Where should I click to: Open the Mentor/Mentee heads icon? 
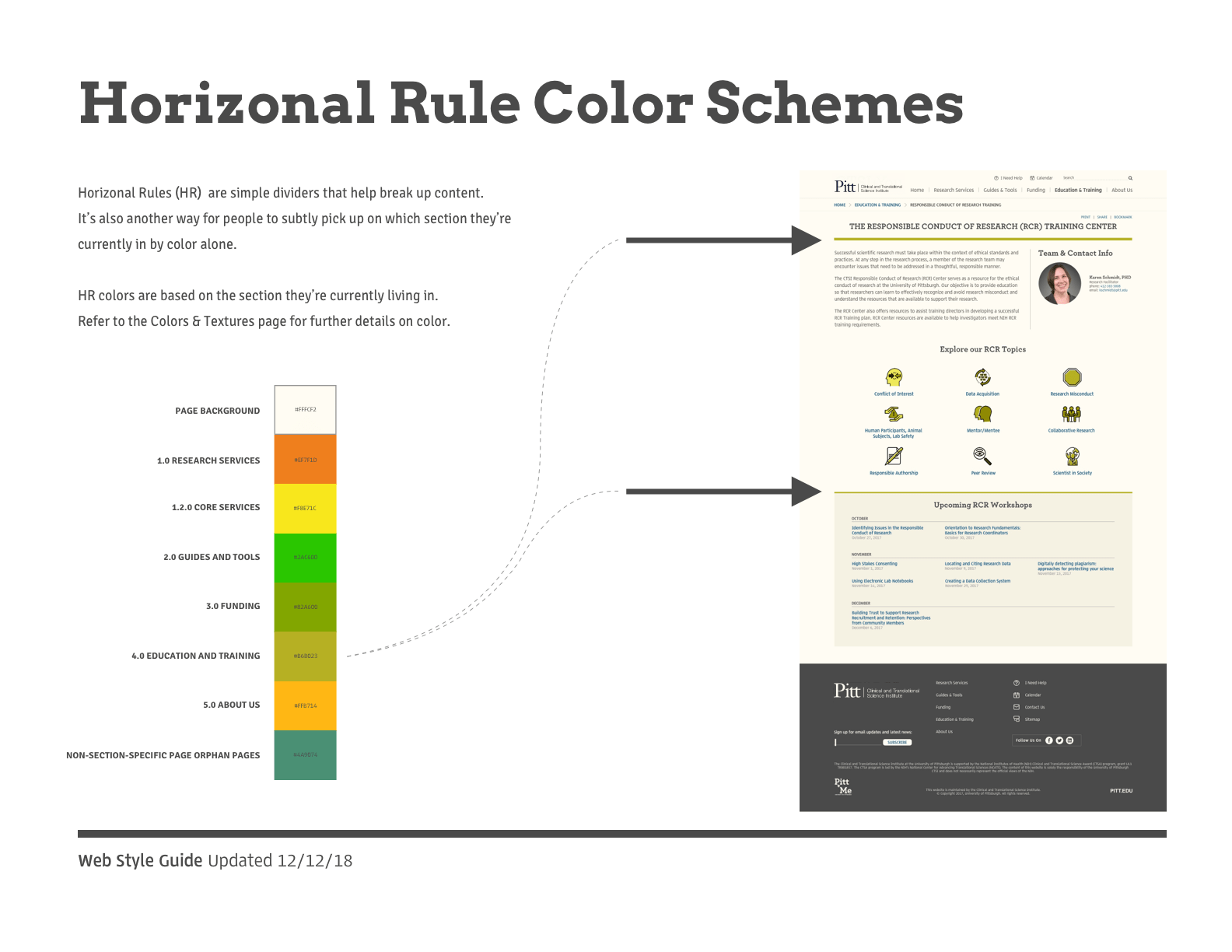tap(982, 414)
